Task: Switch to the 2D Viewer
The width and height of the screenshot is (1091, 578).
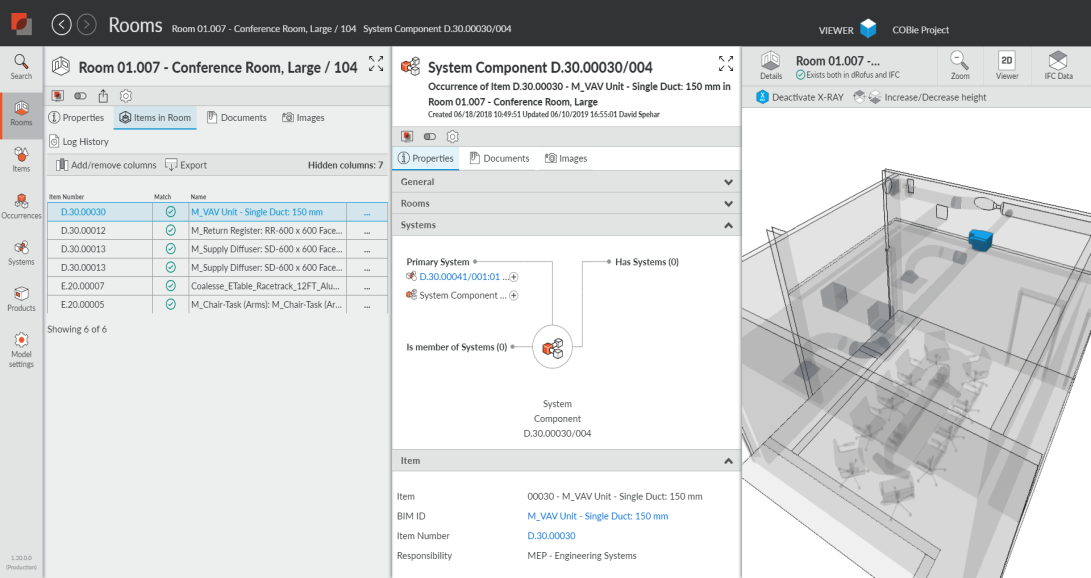Action: point(1006,66)
